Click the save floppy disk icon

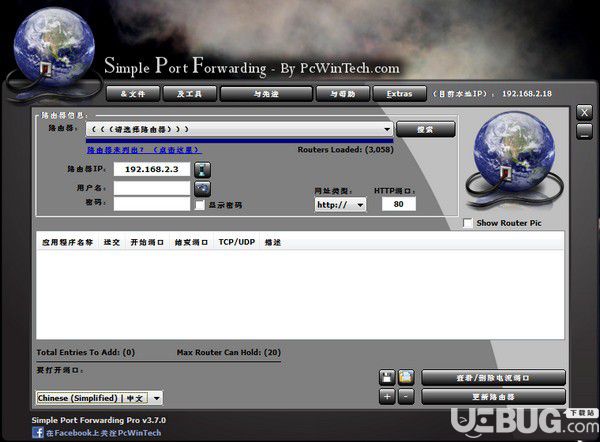tap(387, 378)
